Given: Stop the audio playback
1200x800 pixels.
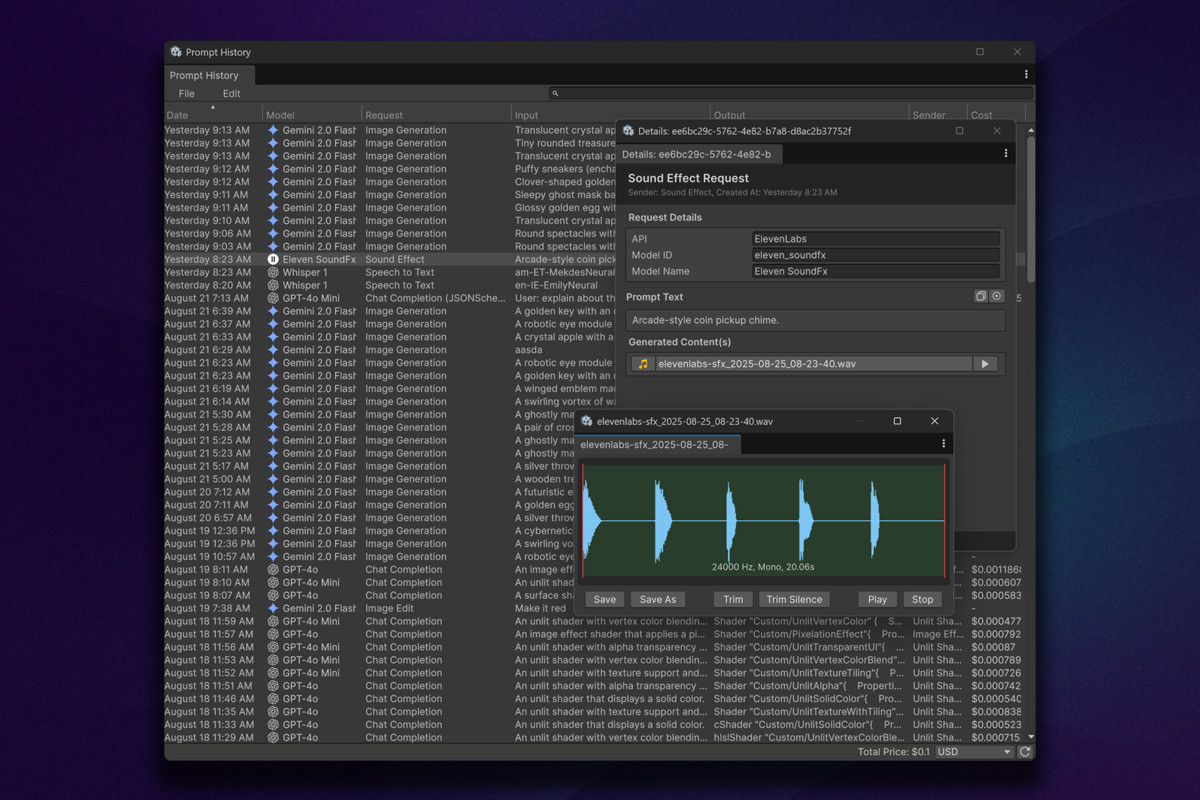Looking at the screenshot, I should (922, 598).
